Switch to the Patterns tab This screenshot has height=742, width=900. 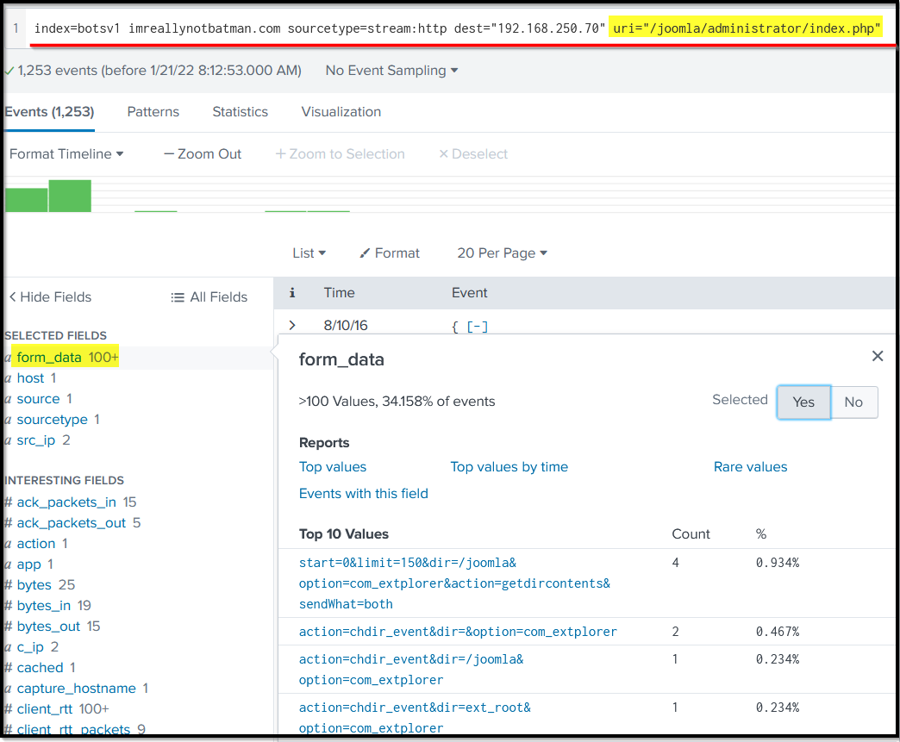point(153,112)
